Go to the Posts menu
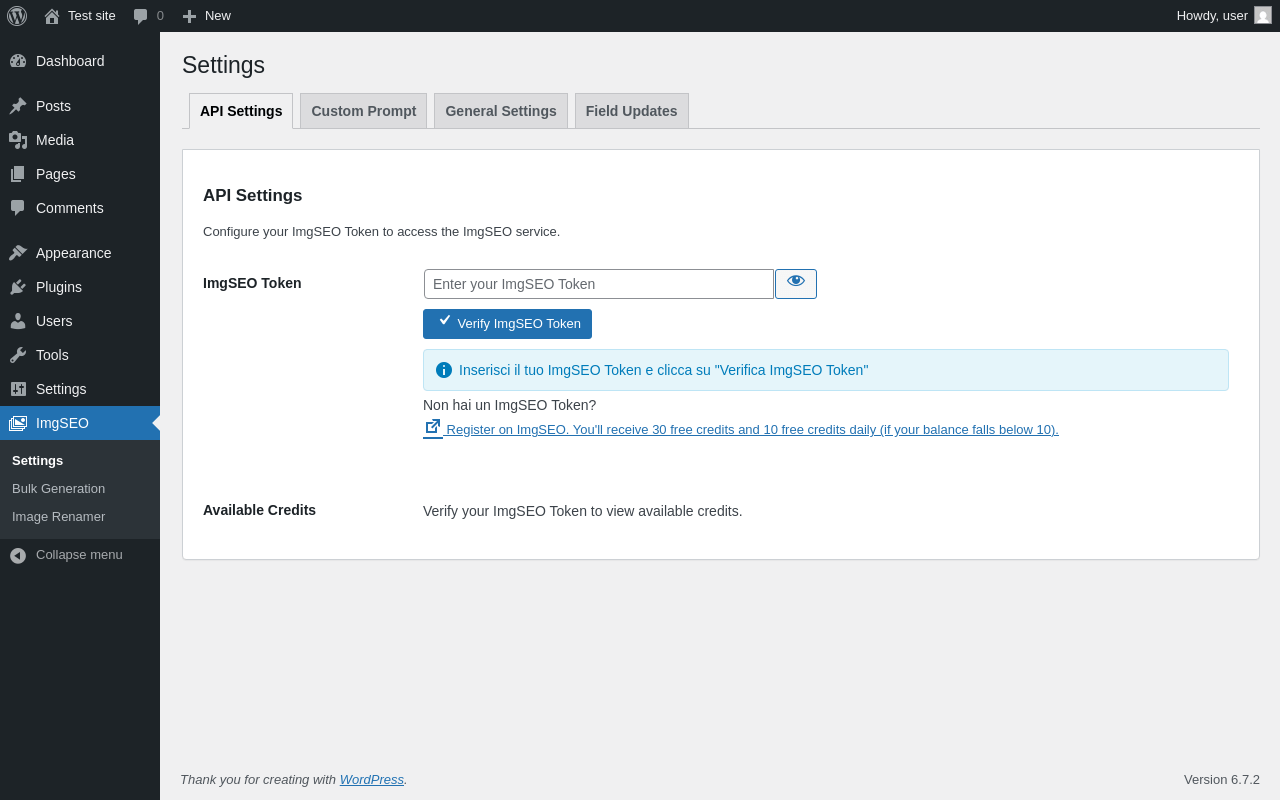1280x800 pixels. coord(53,106)
